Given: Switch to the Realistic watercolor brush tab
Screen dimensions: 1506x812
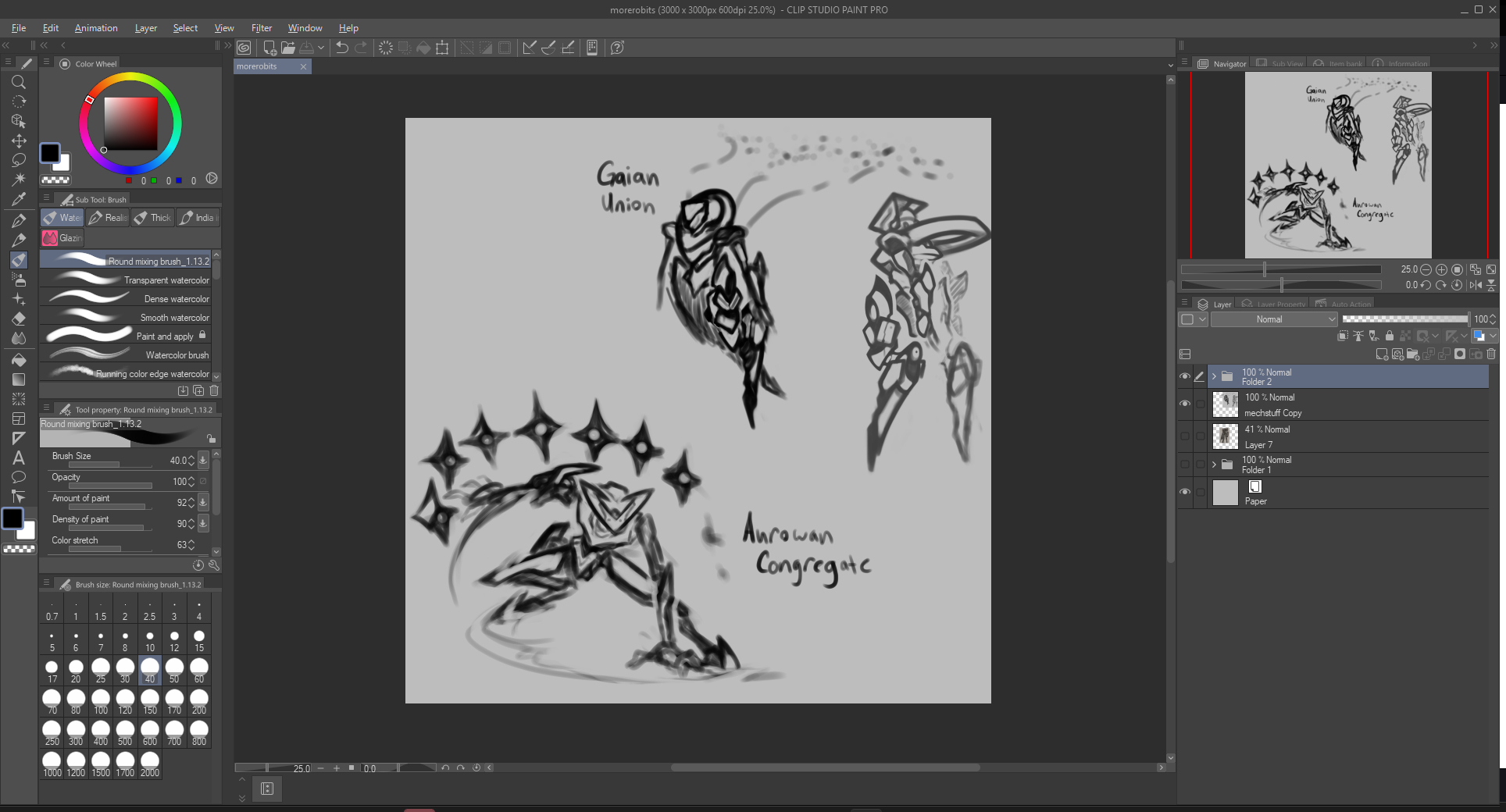Looking at the screenshot, I should pyautogui.click(x=108, y=218).
